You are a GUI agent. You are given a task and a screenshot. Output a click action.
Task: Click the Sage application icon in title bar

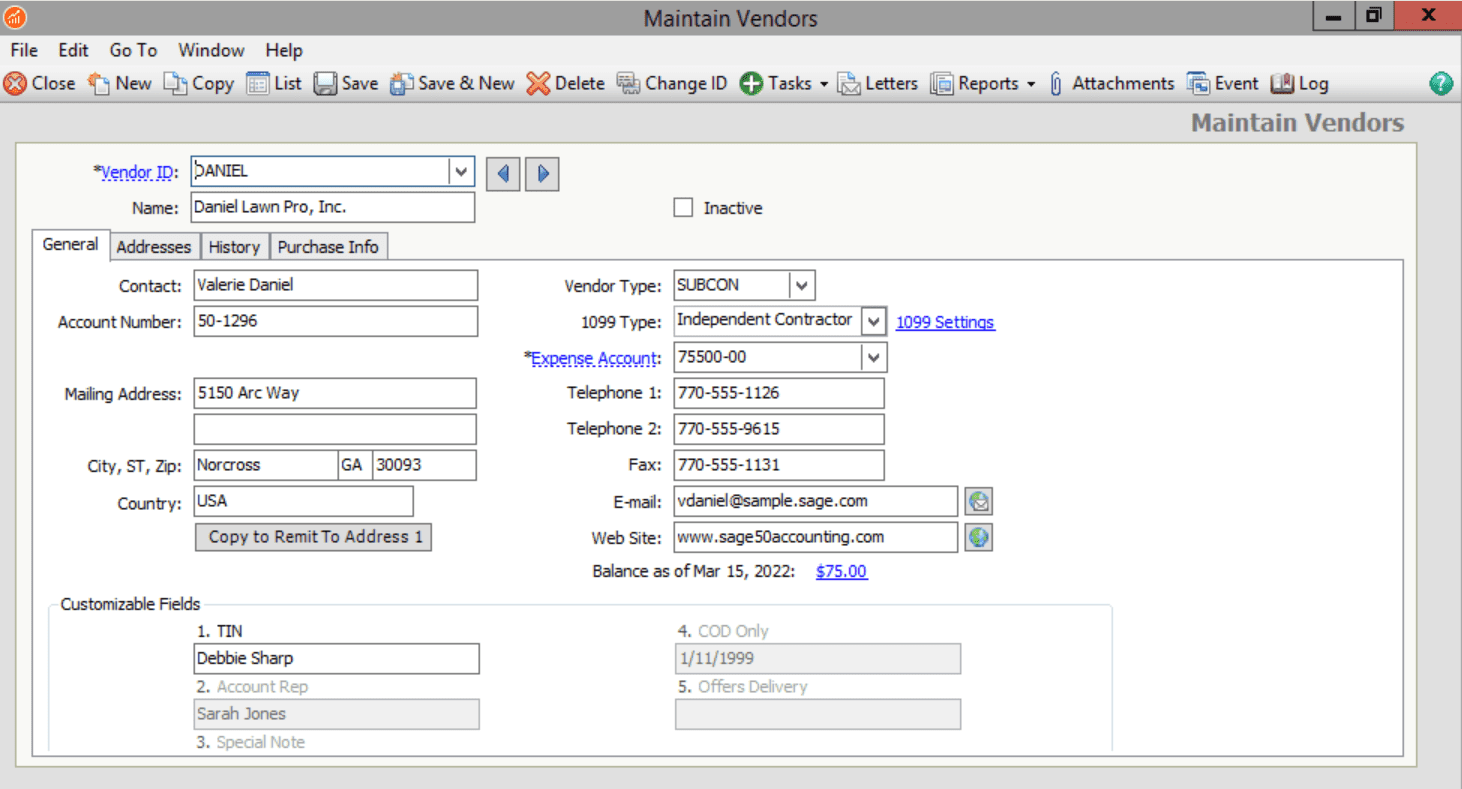(15, 17)
